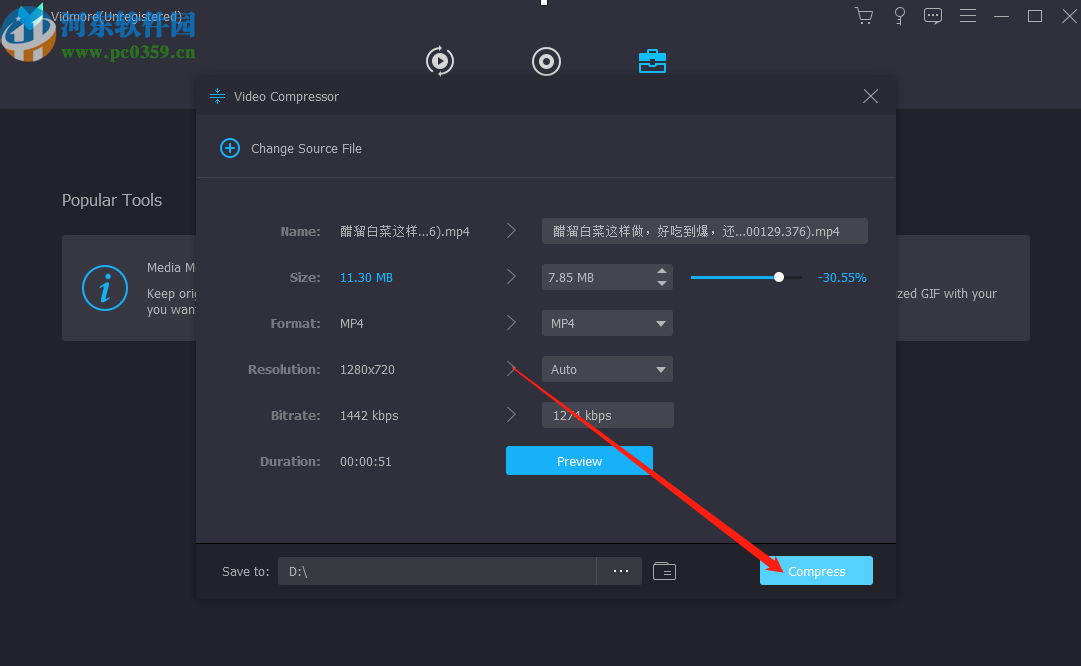The width and height of the screenshot is (1081, 666).
Task: Open the output folder icon
Action: pos(665,571)
